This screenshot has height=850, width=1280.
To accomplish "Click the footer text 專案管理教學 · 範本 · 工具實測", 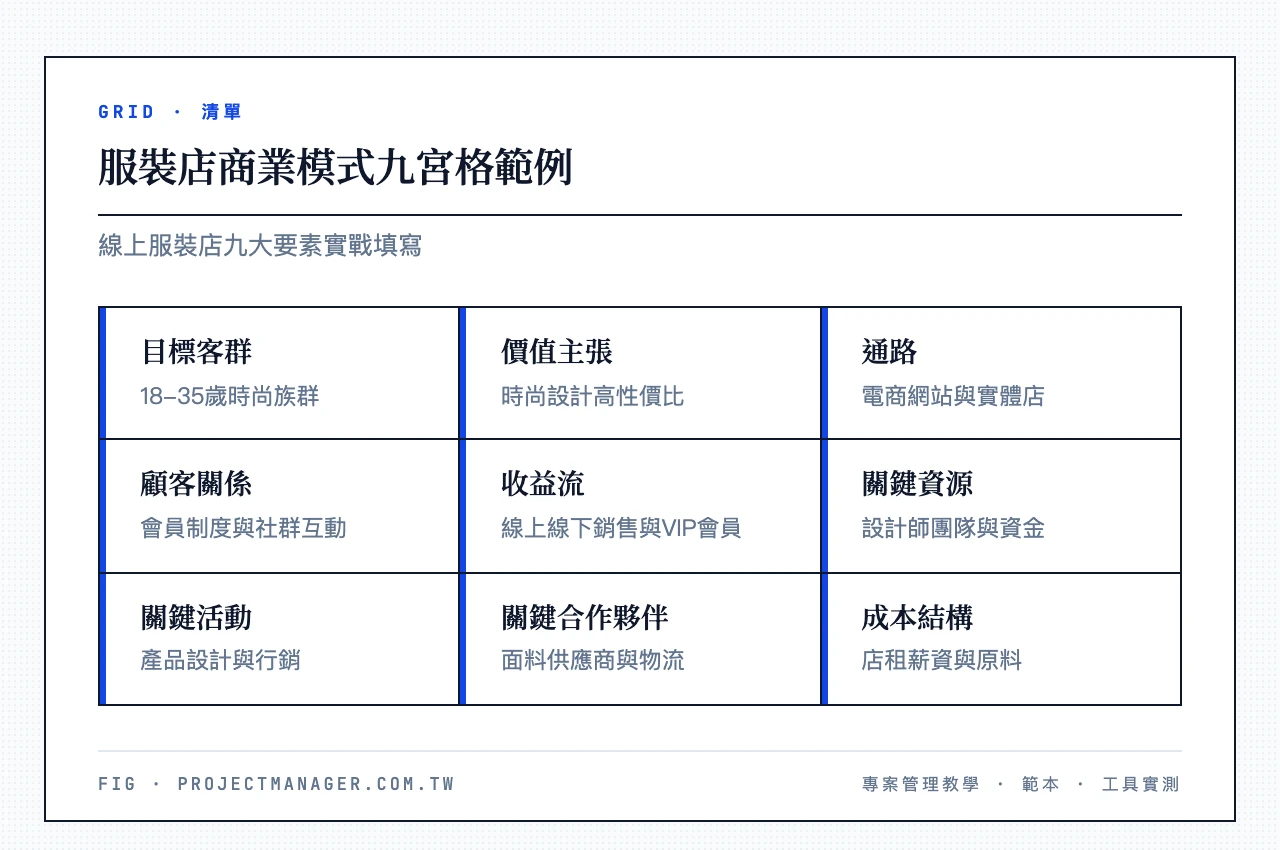I will tap(1021, 784).
